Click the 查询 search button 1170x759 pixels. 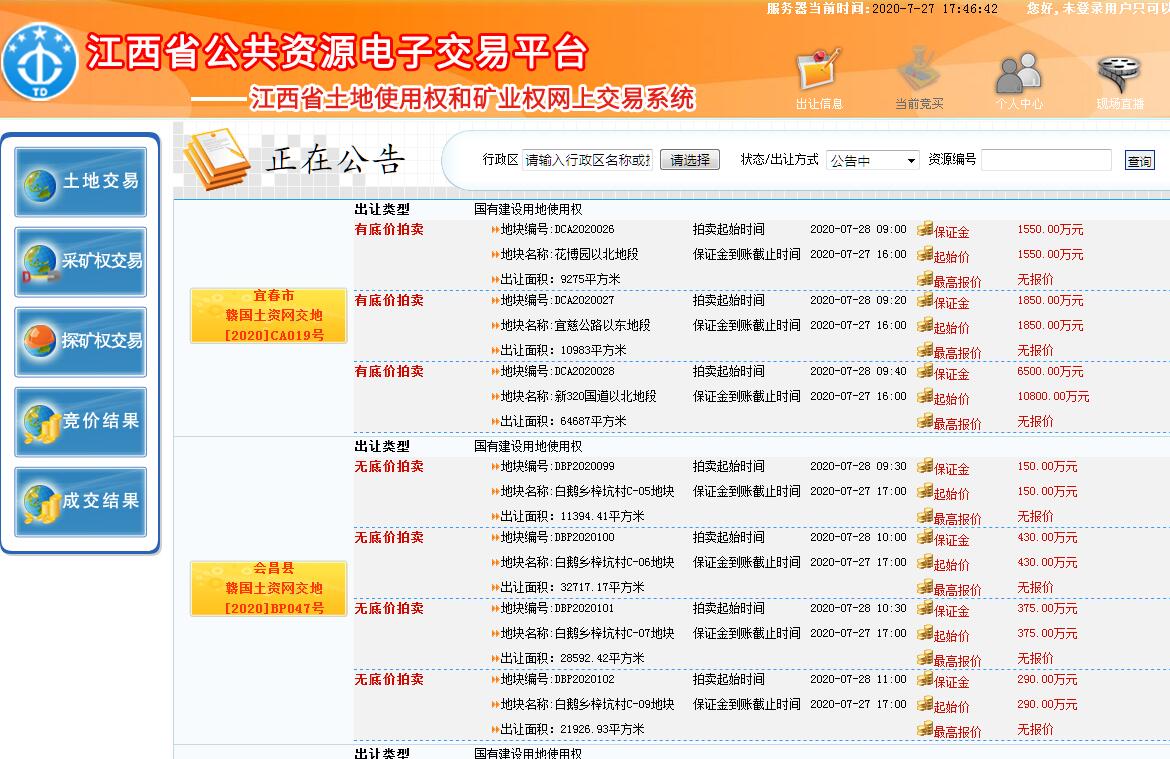[1139, 161]
